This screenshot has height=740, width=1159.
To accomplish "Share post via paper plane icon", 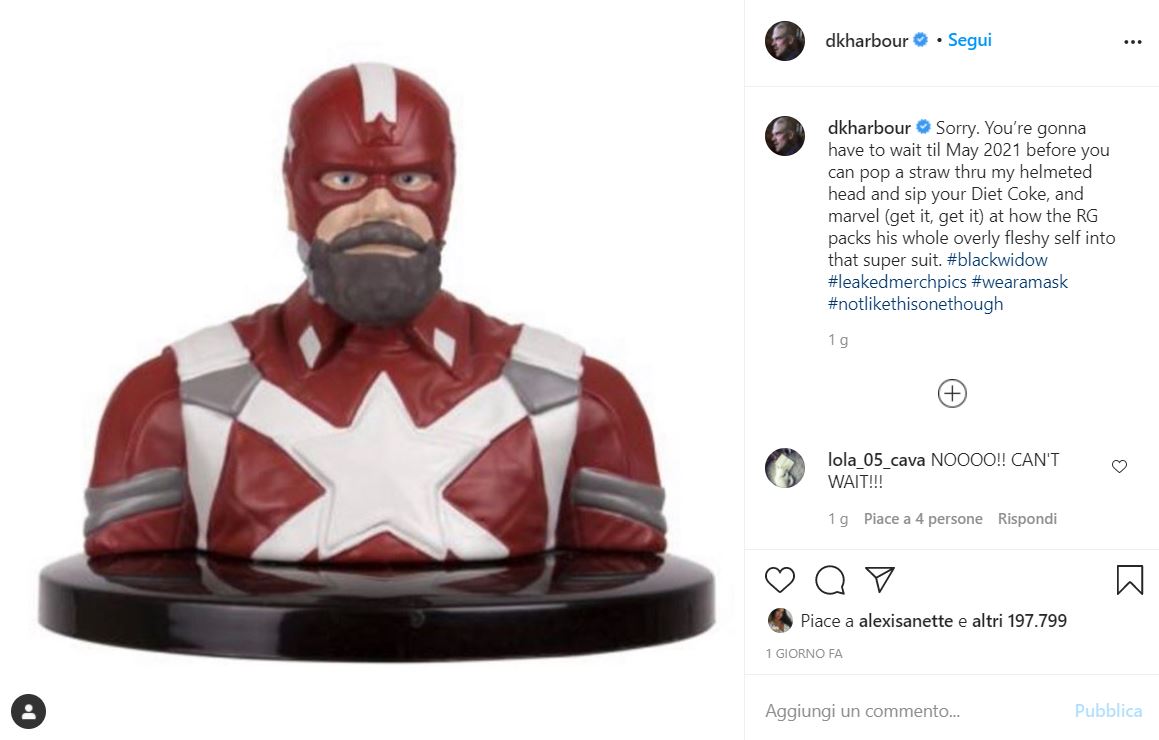I will [880, 580].
